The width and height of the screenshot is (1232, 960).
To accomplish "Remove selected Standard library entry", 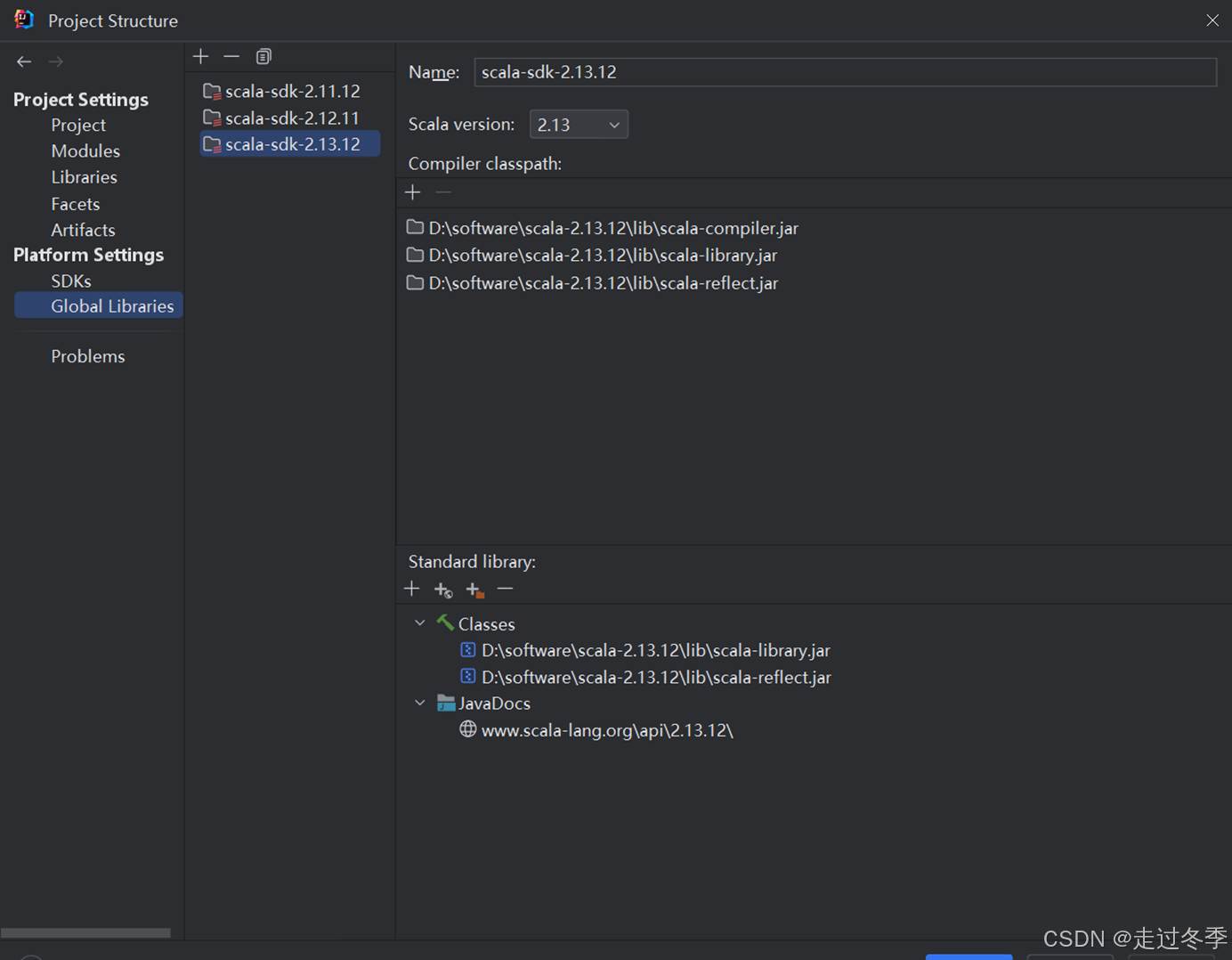I will point(505,589).
